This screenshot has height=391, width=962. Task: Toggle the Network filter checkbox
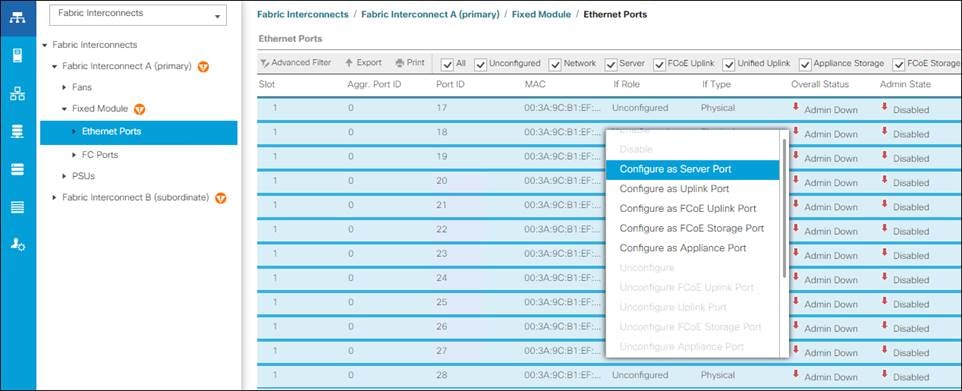555,64
